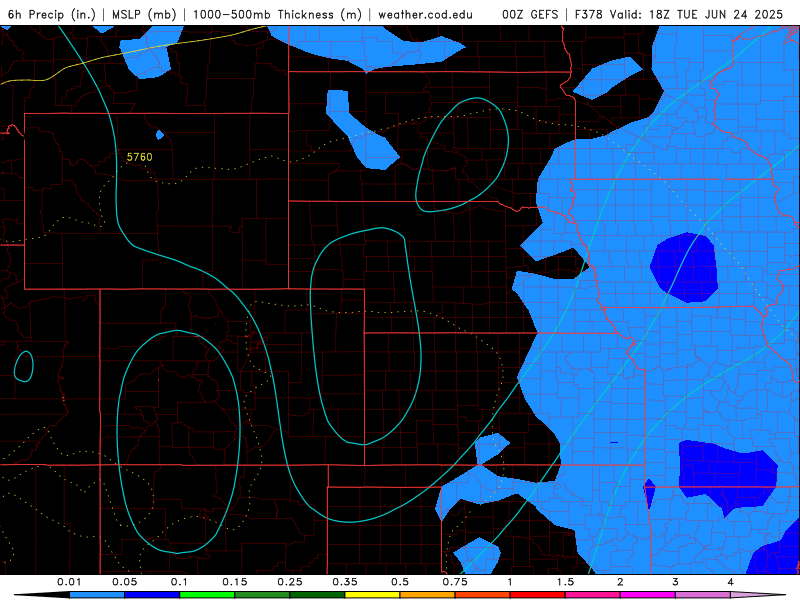
Task: Click the light blue 0.01–0.05 colorbar swatch
Action: click(x=97, y=595)
